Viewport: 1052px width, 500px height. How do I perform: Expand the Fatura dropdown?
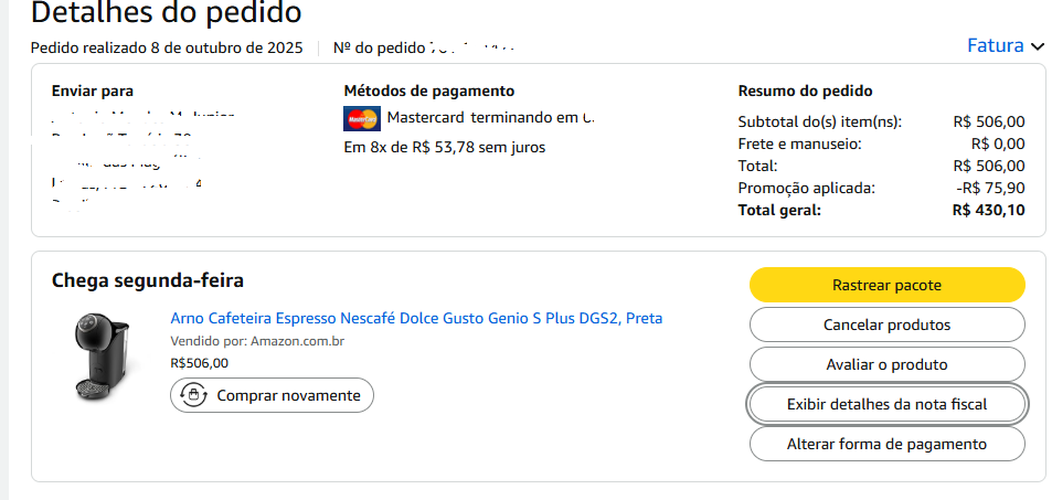click(x=1004, y=46)
